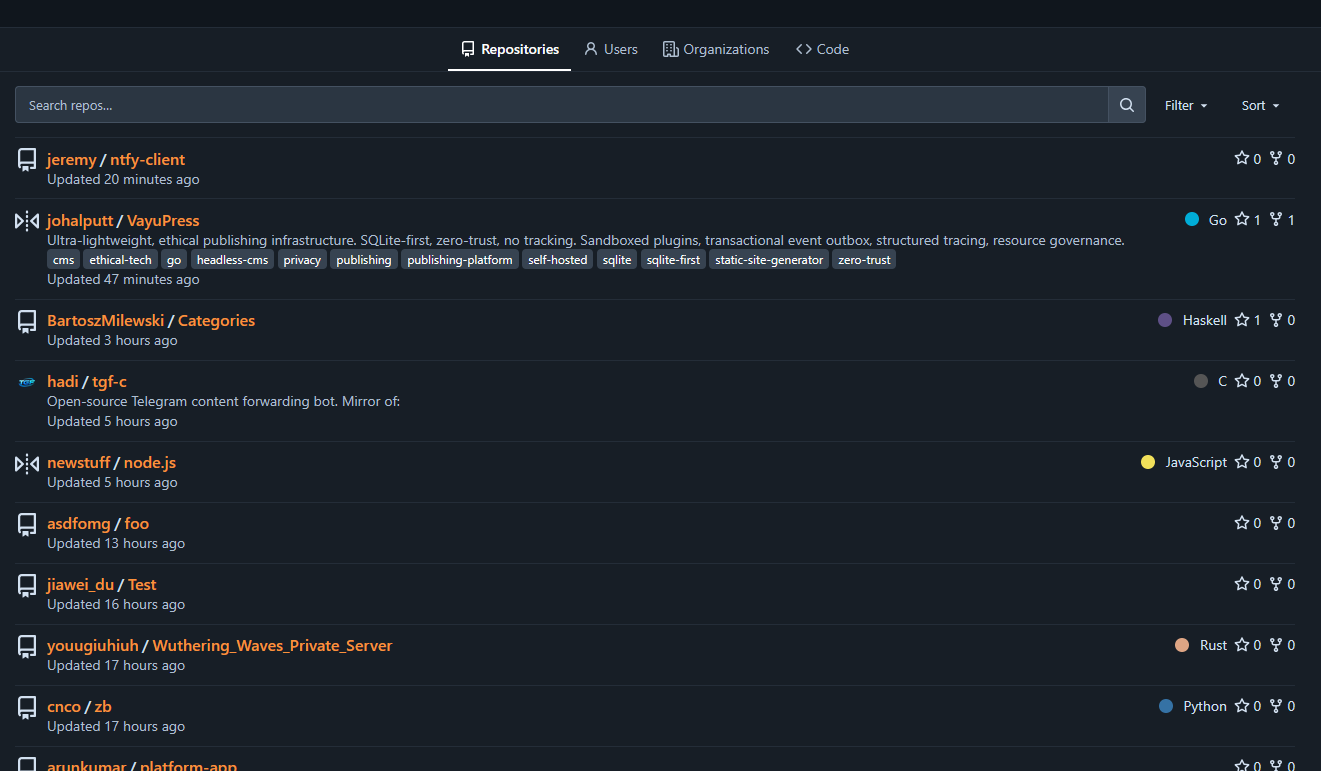Open the BartoszMilewski user link

pos(105,321)
